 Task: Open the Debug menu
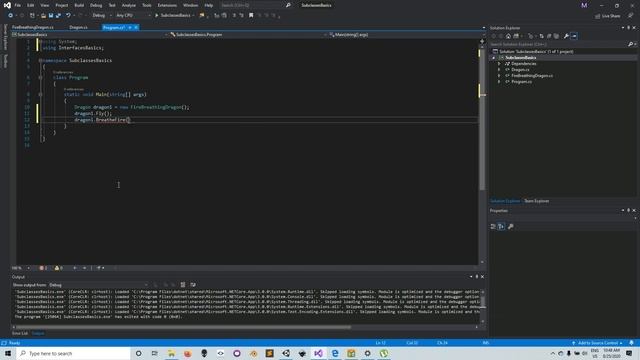point(96,5)
